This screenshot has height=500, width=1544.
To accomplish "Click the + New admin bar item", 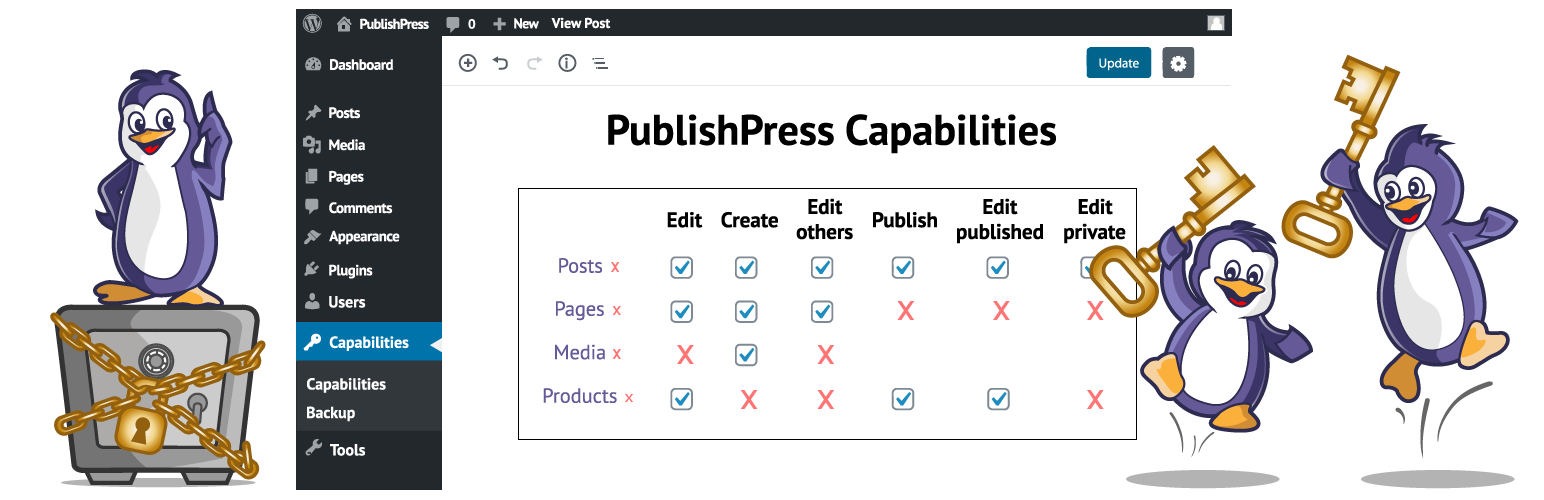I will pyautogui.click(x=516, y=23).
